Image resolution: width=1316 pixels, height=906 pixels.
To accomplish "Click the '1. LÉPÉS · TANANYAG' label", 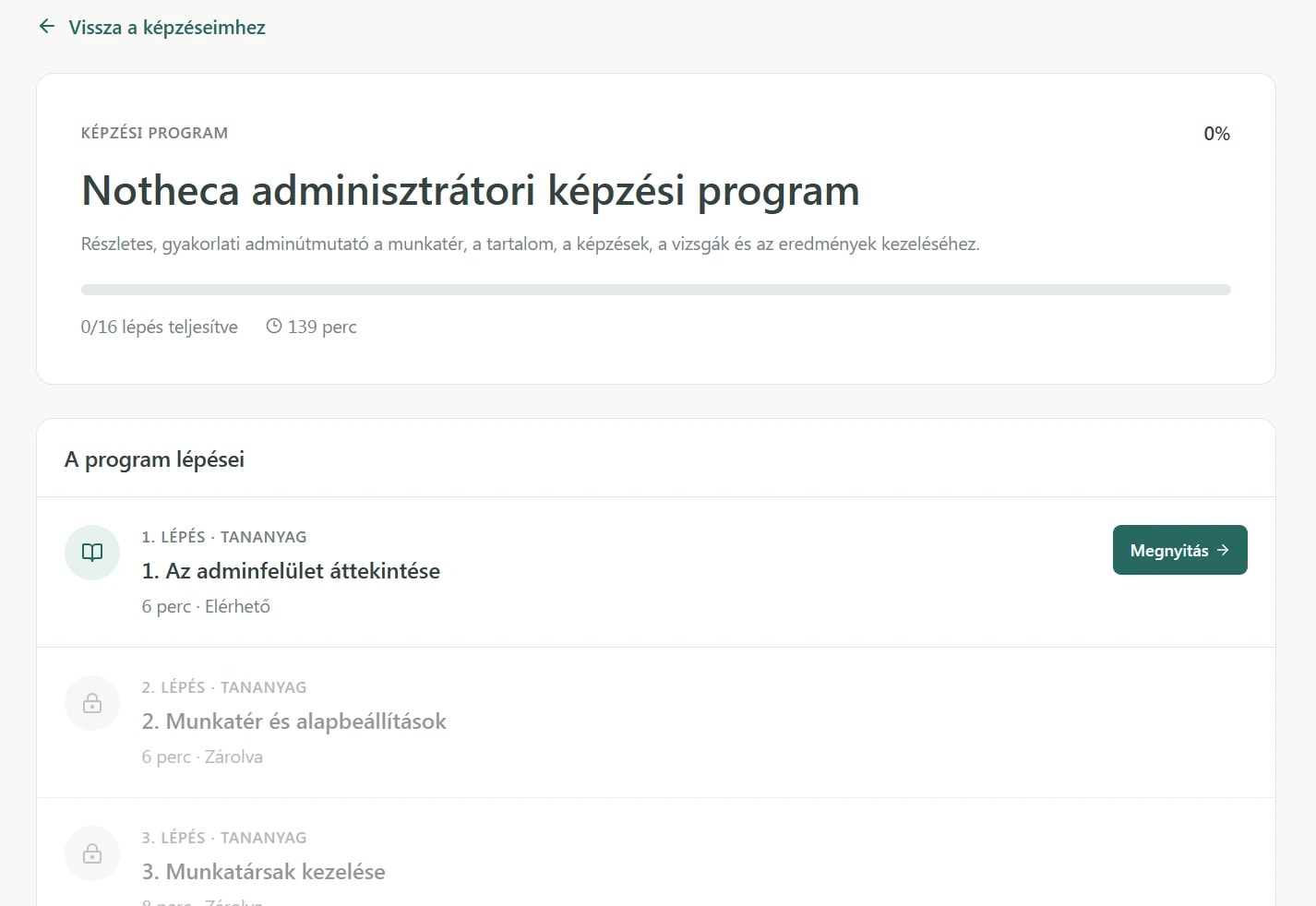I will click(x=224, y=537).
